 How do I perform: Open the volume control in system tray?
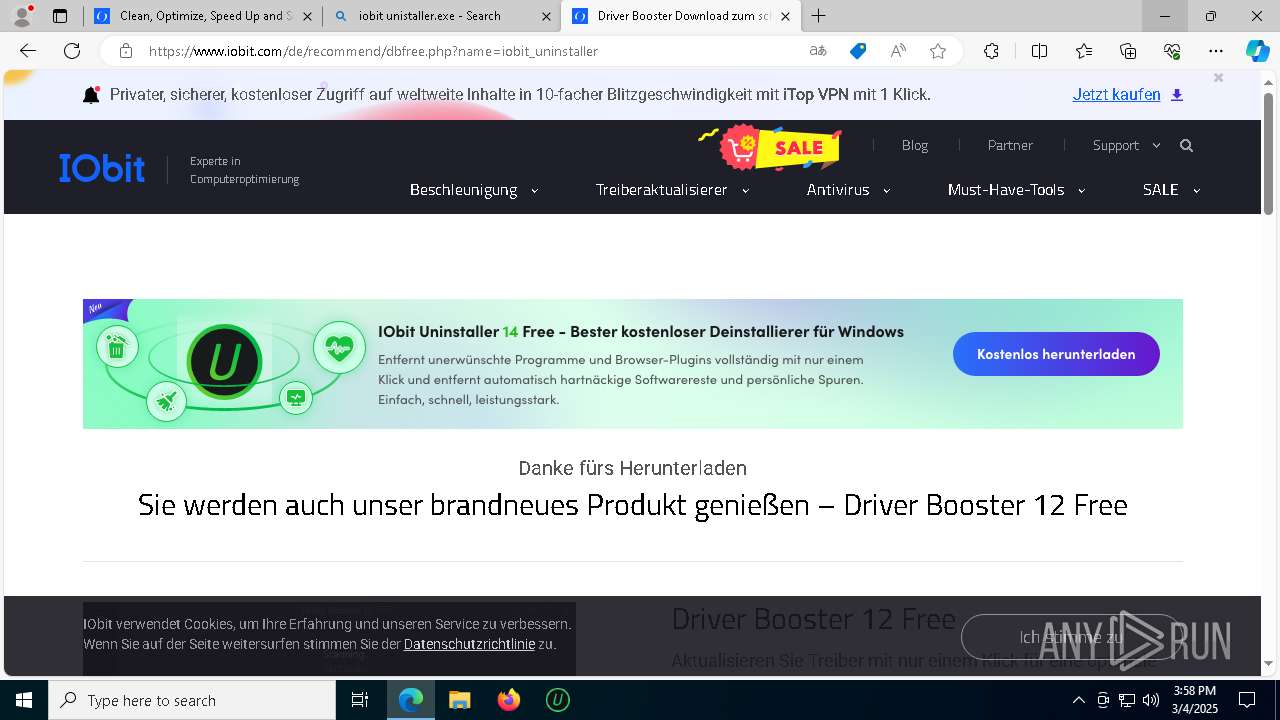1150,700
